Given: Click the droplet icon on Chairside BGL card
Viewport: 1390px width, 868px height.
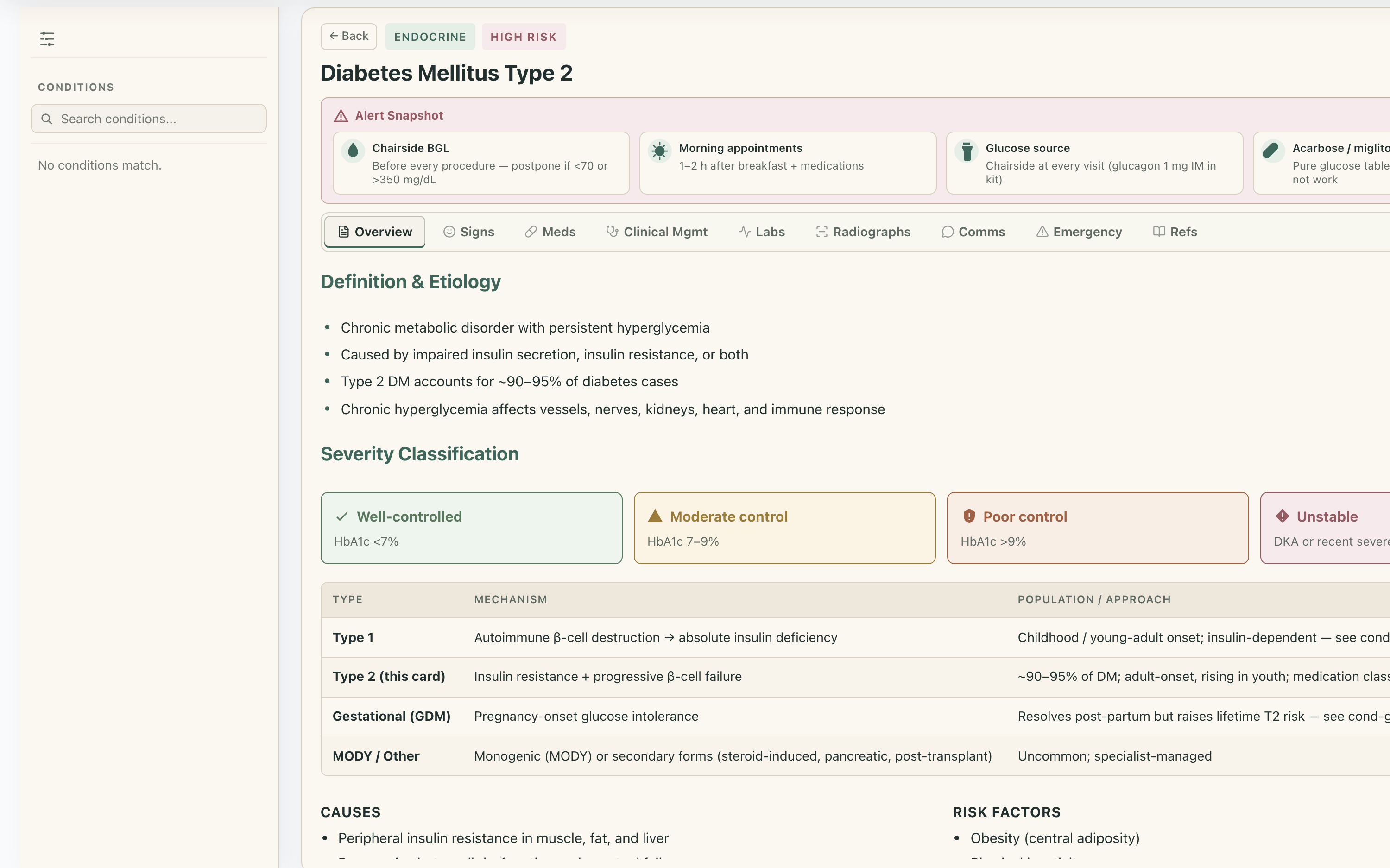Looking at the screenshot, I should click(353, 151).
